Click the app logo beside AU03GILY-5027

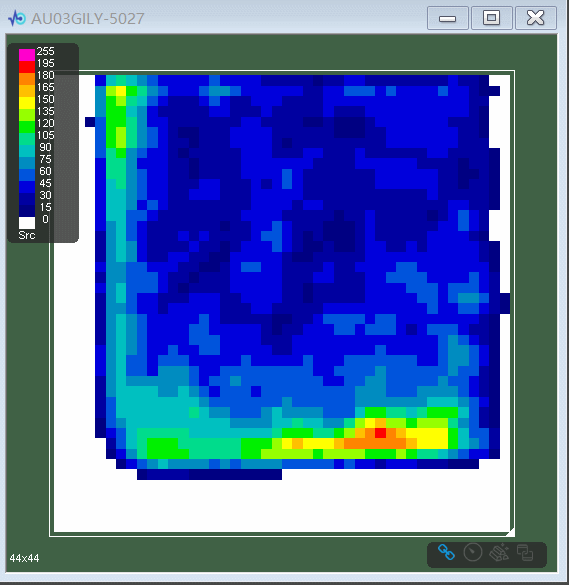point(17,18)
